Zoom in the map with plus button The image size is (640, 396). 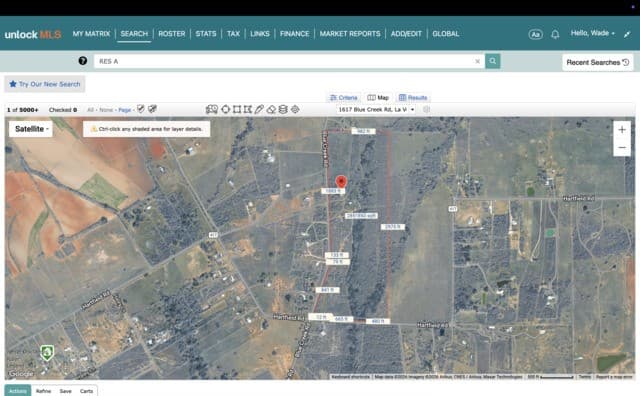(x=622, y=130)
